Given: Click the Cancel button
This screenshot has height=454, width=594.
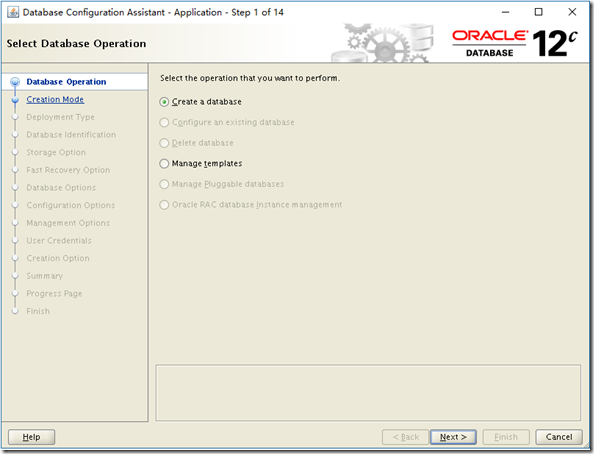Looking at the screenshot, I should tap(559, 437).
